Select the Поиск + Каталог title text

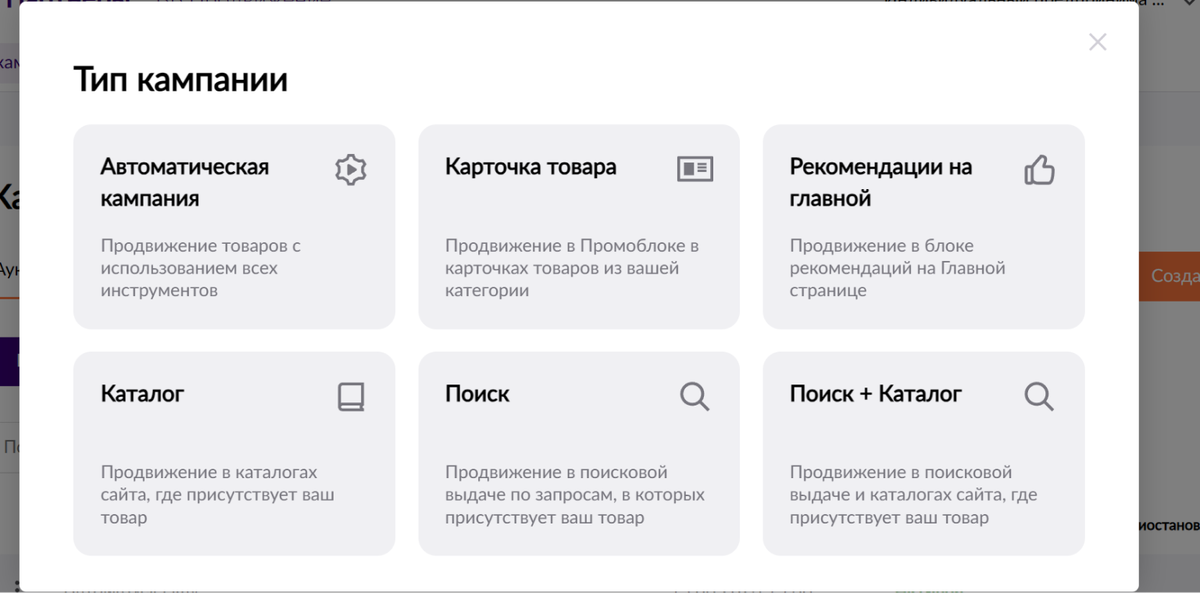(x=876, y=394)
